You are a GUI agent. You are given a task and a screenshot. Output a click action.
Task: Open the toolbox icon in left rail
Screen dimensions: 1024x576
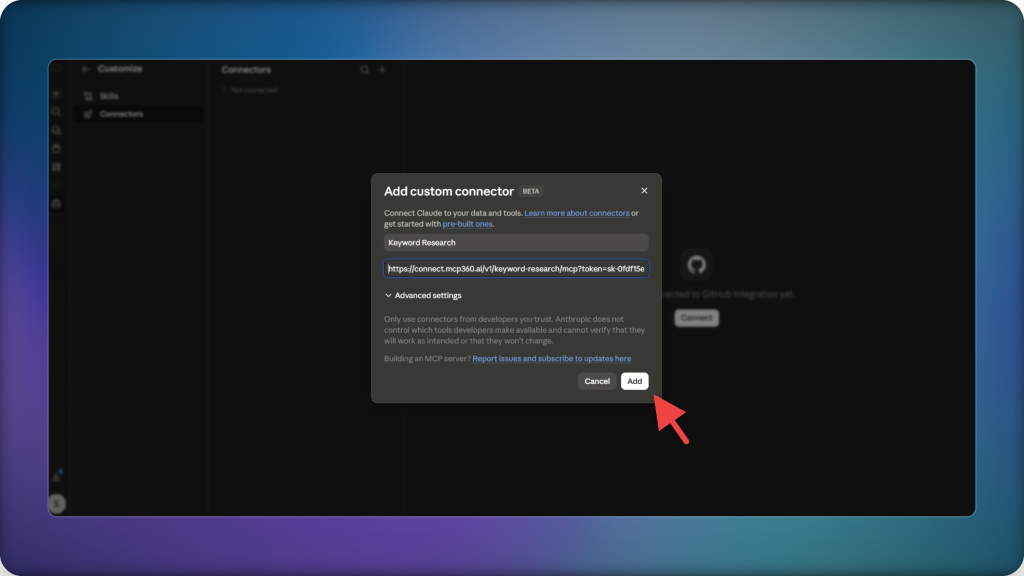tap(56, 204)
